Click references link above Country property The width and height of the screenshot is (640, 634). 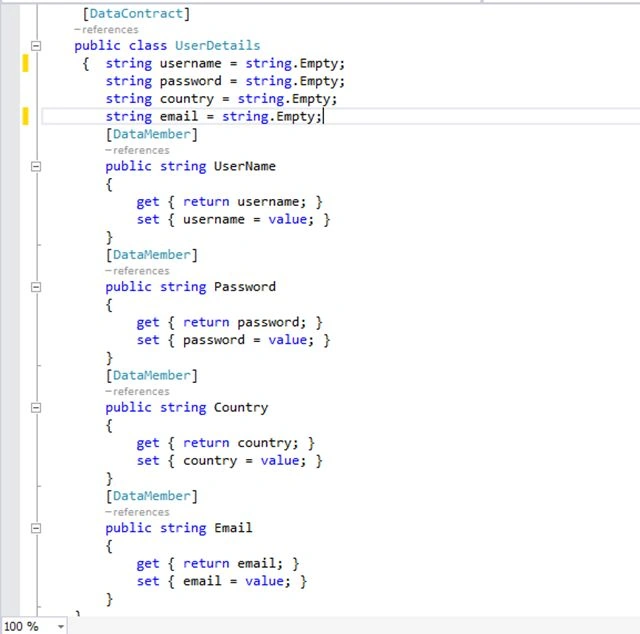click(x=138, y=392)
